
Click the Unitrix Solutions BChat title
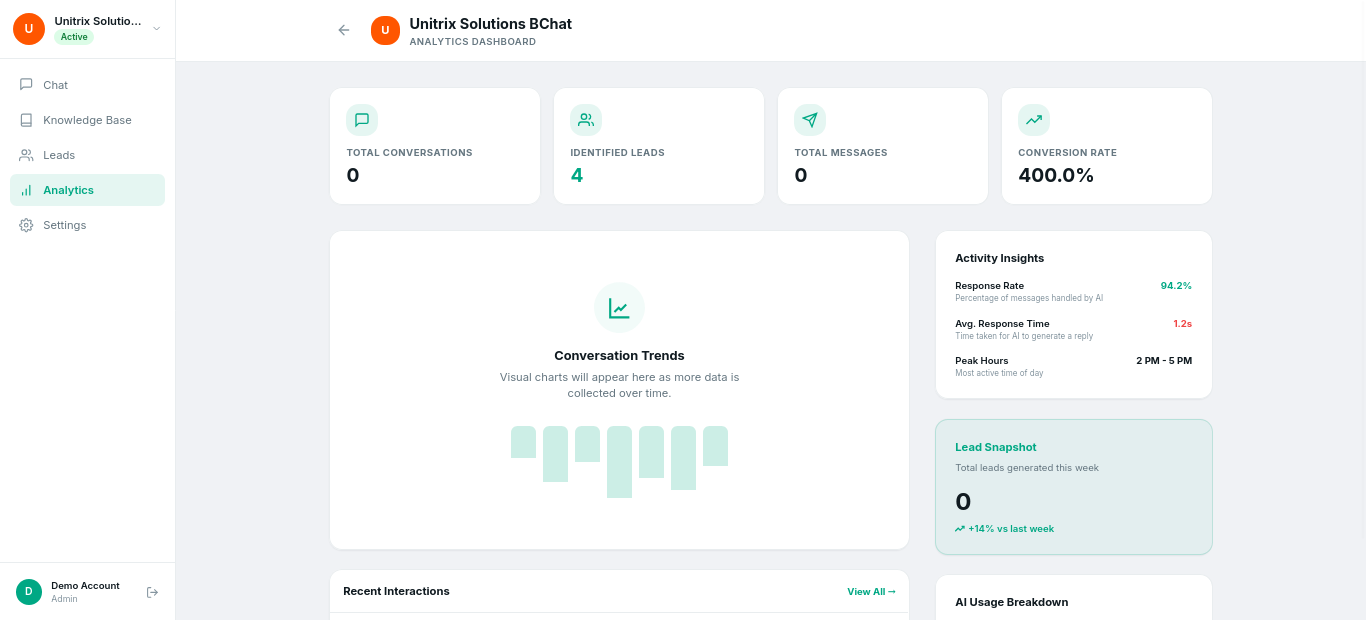click(491, 23)
